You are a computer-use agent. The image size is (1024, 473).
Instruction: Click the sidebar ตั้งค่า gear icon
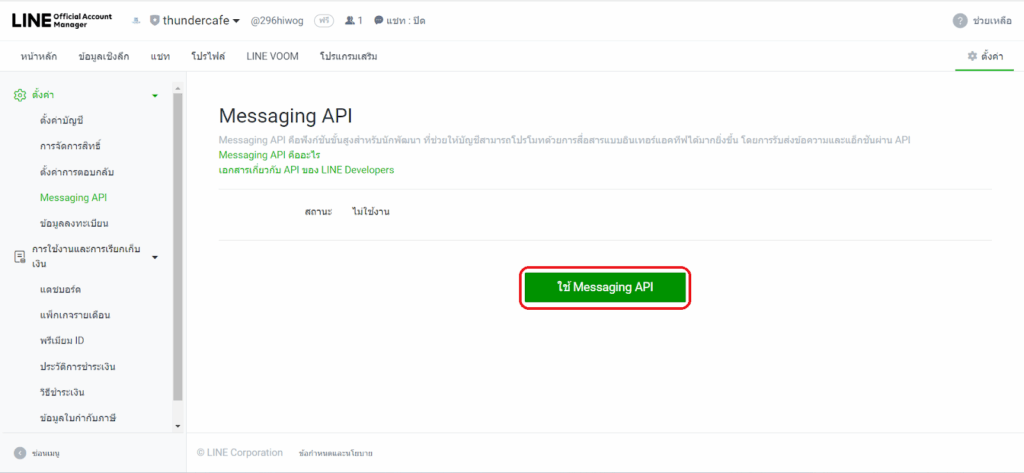point(19,95)
